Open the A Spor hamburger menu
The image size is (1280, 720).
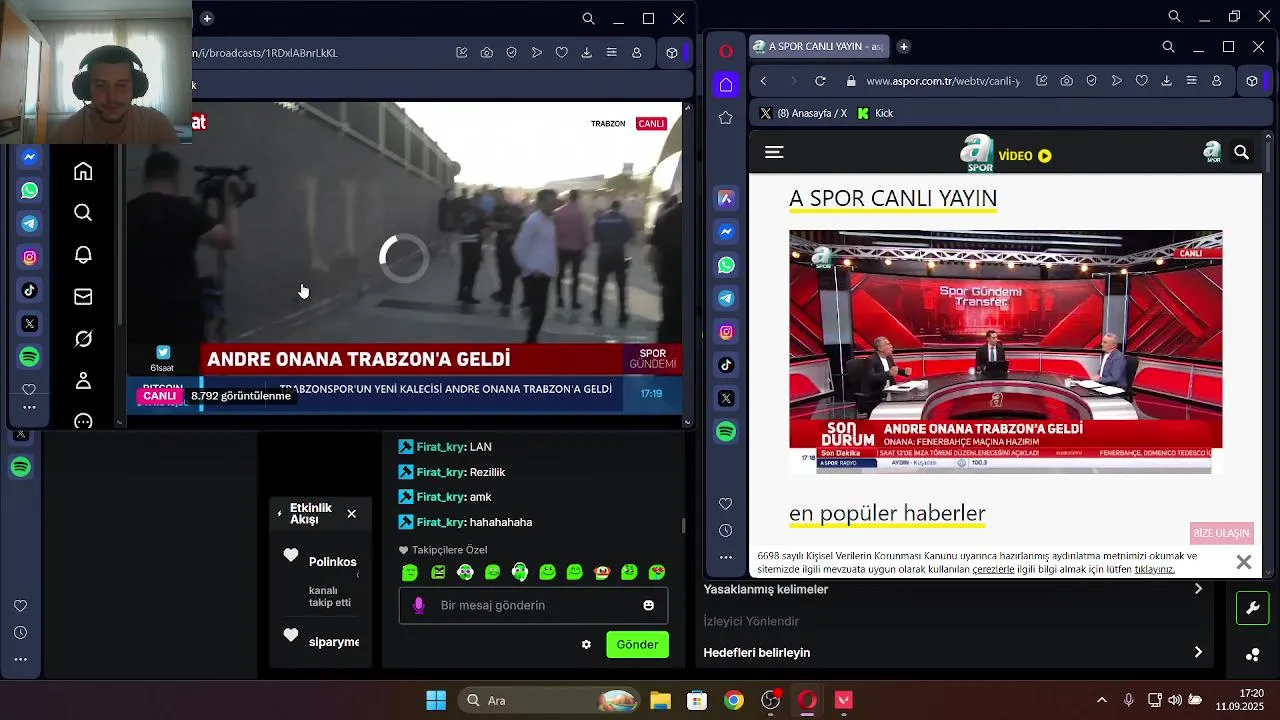(x=774, y=152)
